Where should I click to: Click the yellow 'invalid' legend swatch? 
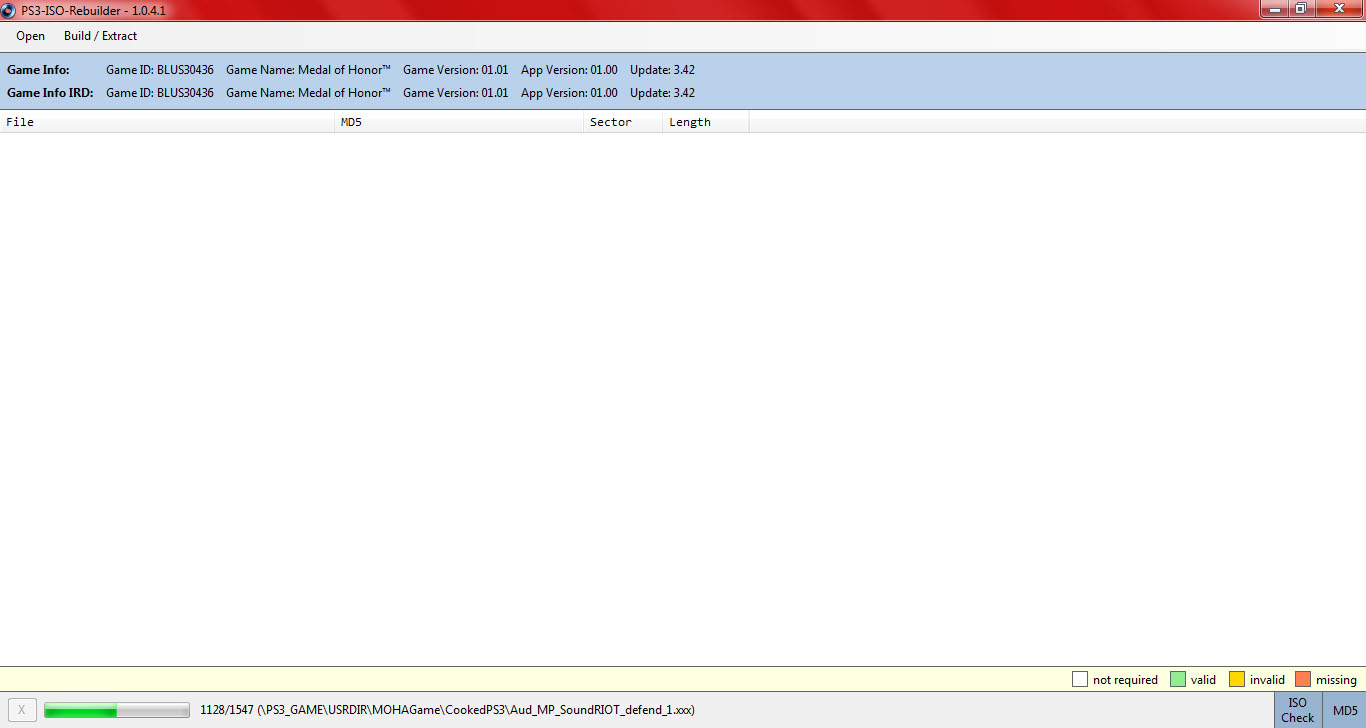click(x=1237, y=680)
